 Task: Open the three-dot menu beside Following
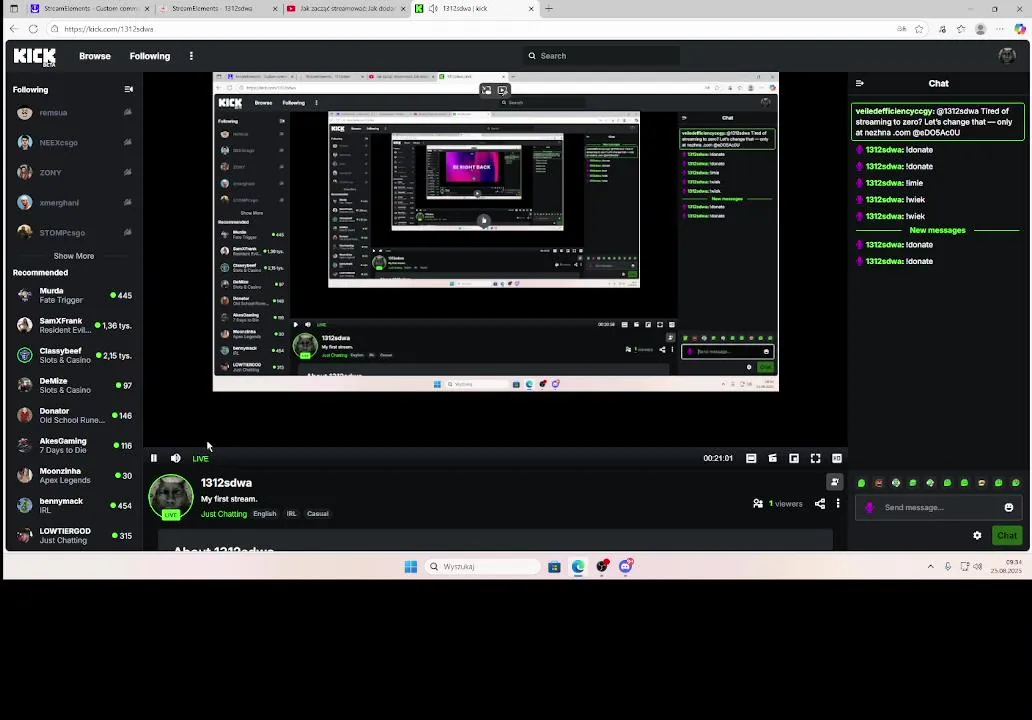tap(192, 56)
